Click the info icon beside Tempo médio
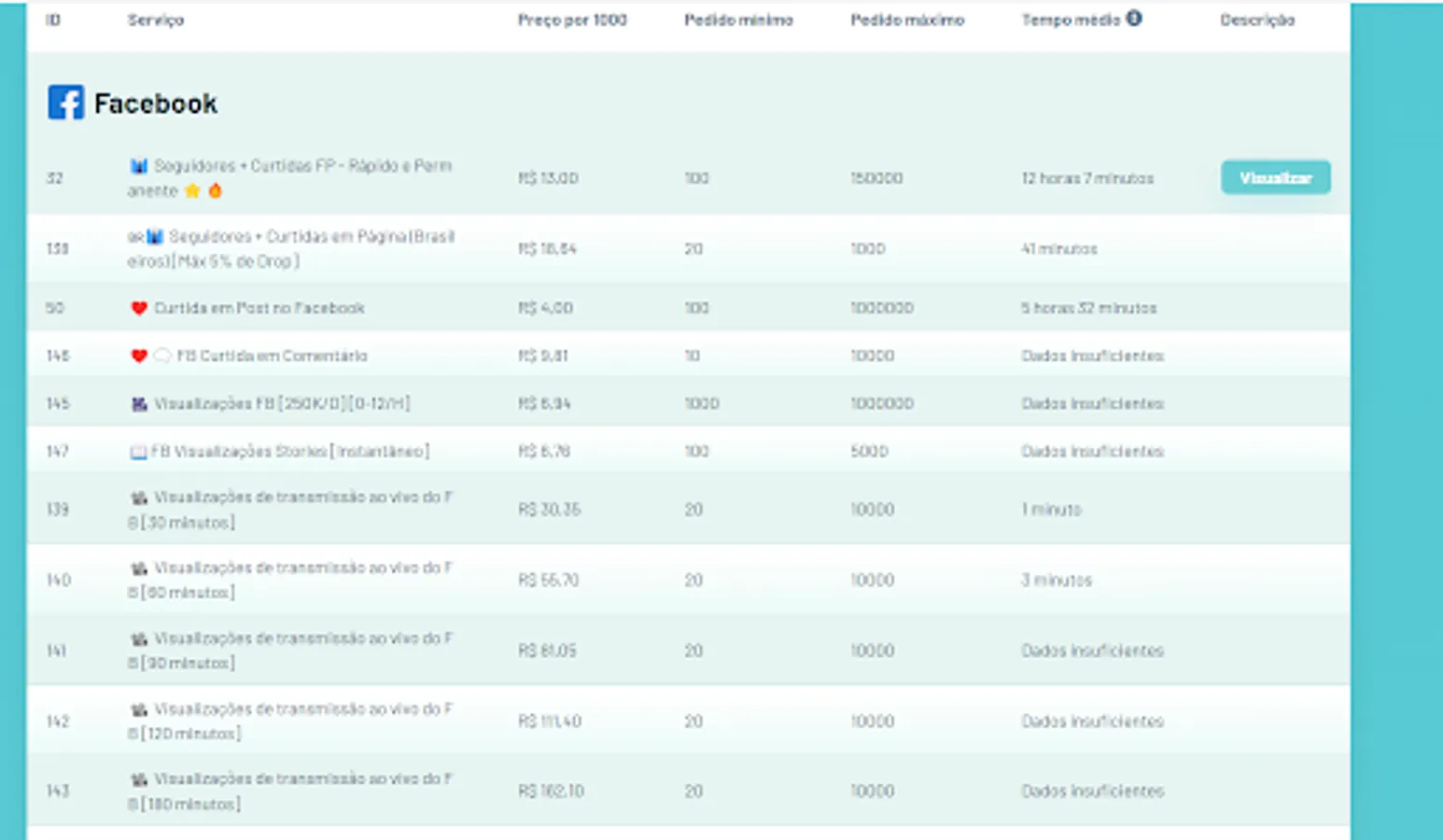 coord(1134,18)
